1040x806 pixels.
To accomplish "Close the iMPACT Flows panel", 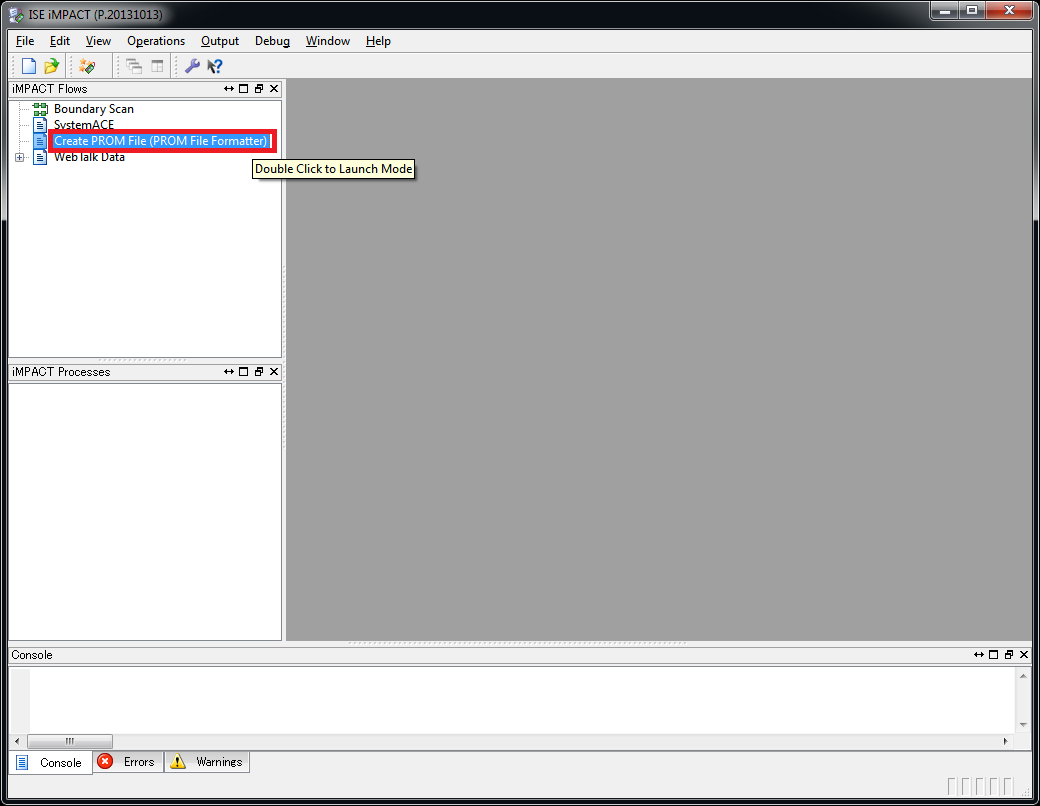I will tap(274, 89).
